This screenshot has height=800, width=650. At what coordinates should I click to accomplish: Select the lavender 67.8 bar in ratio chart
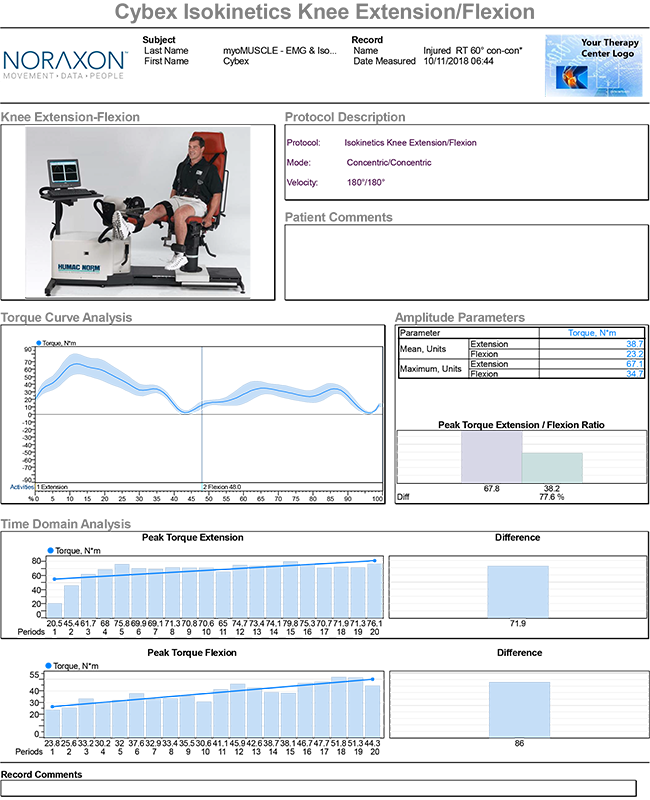(x=491, y=457)
